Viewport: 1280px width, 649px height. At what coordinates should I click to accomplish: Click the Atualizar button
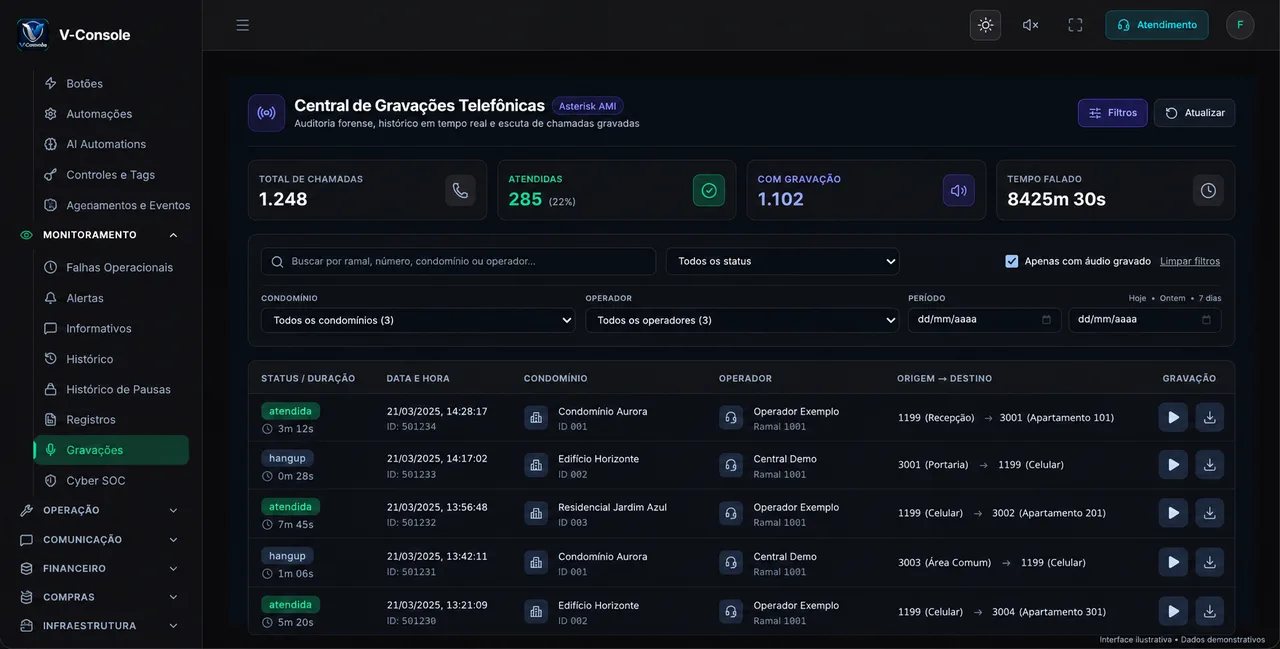tap(1194, 113)
